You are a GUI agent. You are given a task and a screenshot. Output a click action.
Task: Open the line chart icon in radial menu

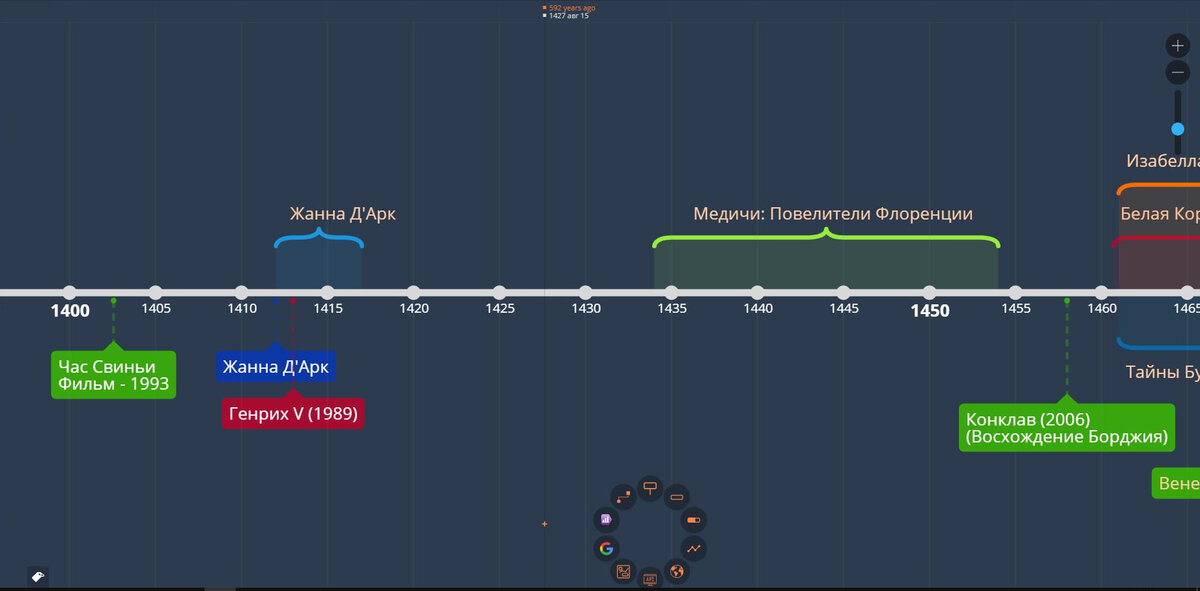coord(694,548)
